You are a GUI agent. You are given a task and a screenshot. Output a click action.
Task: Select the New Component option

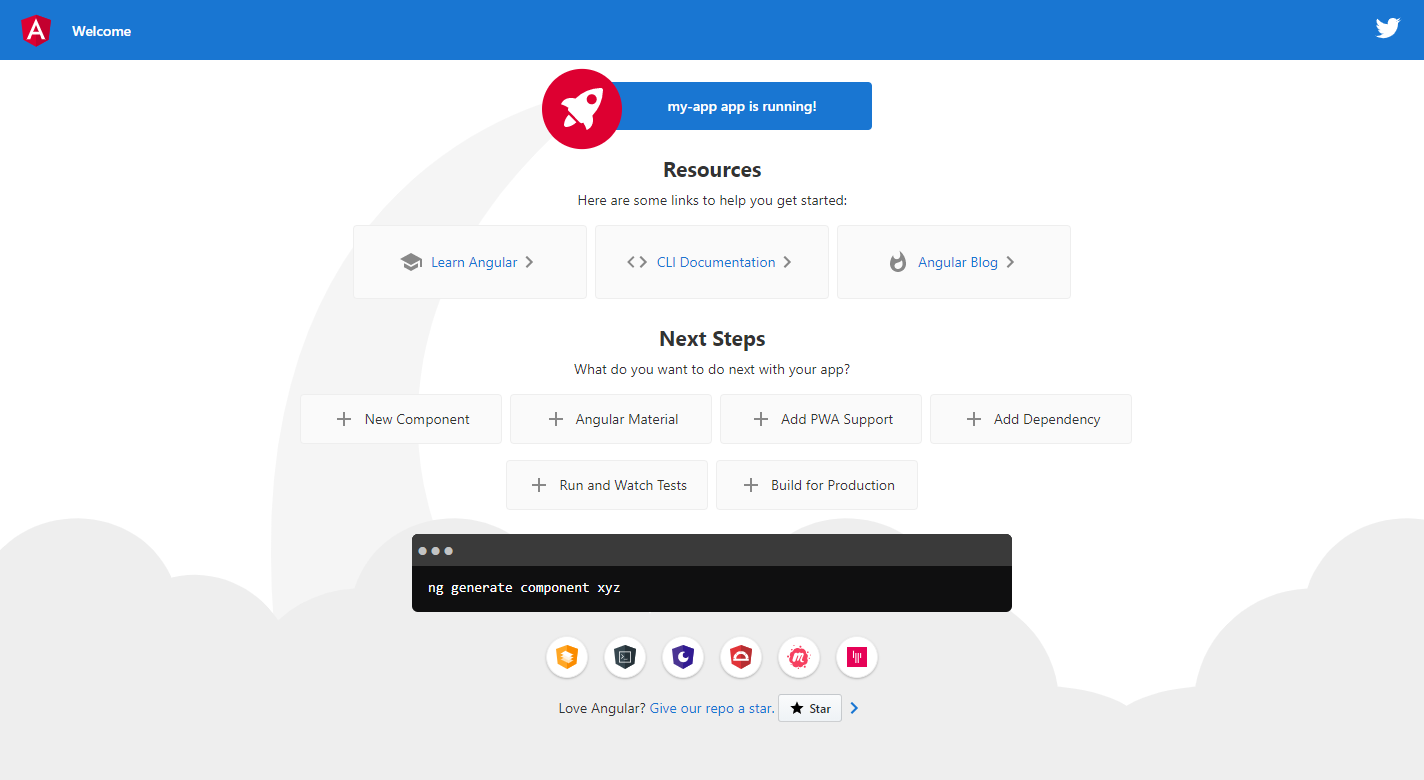click(x=401, y=419)
